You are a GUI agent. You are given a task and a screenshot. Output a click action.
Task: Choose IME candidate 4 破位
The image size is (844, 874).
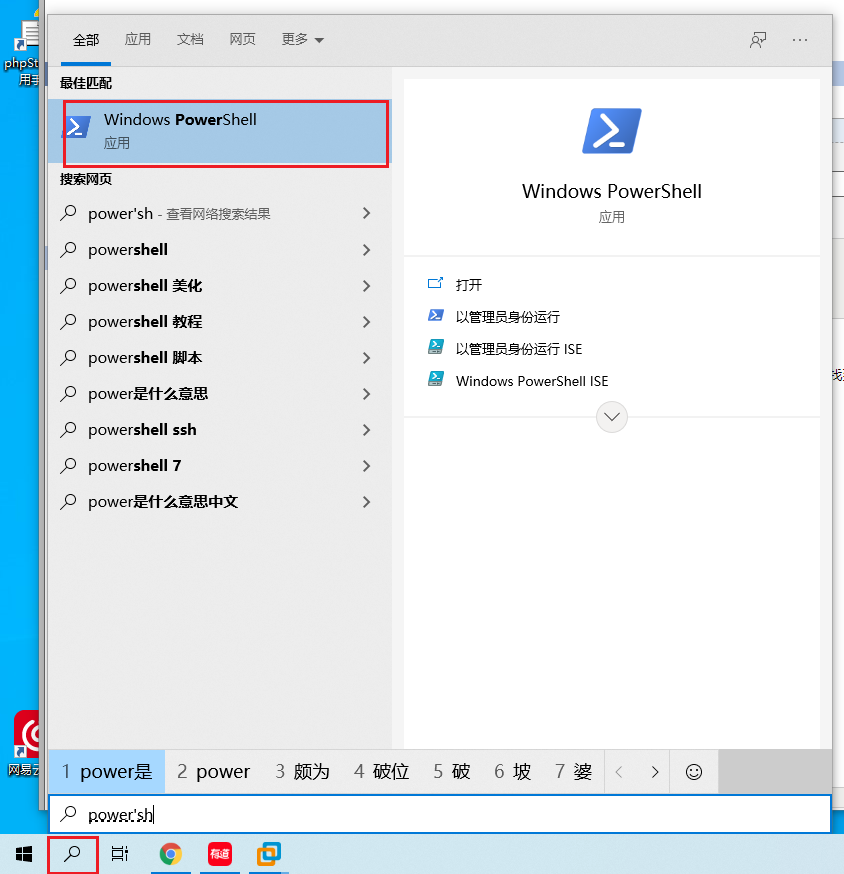[382, 771]
